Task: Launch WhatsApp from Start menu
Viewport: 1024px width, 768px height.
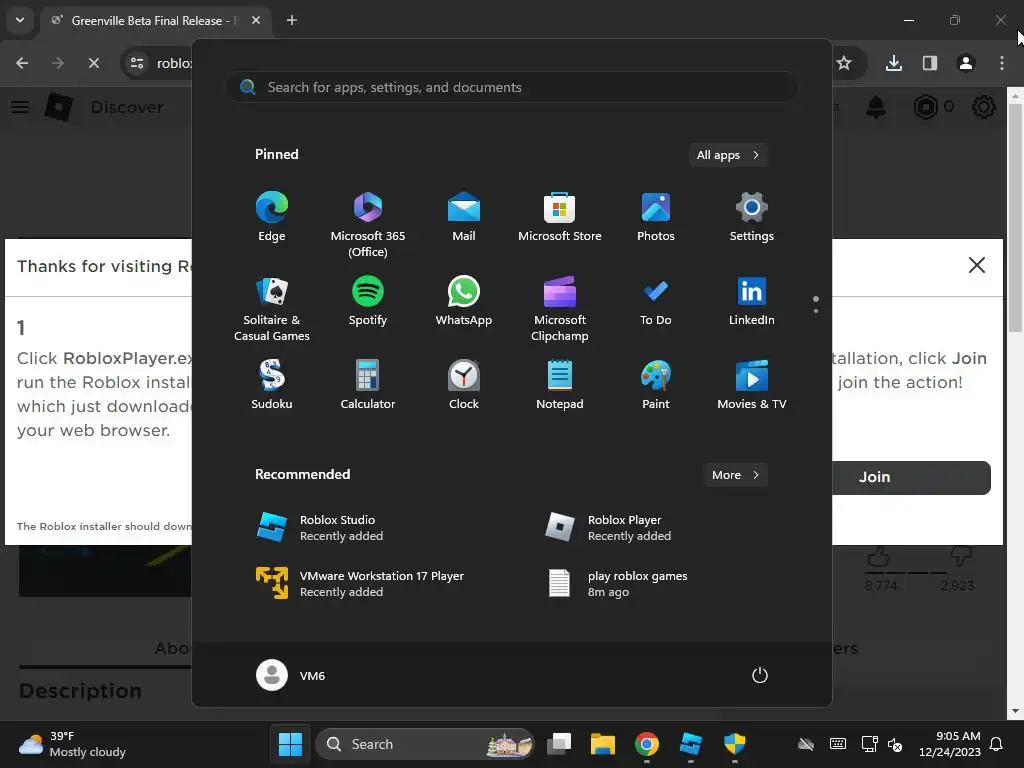Action: click(464, 301)
